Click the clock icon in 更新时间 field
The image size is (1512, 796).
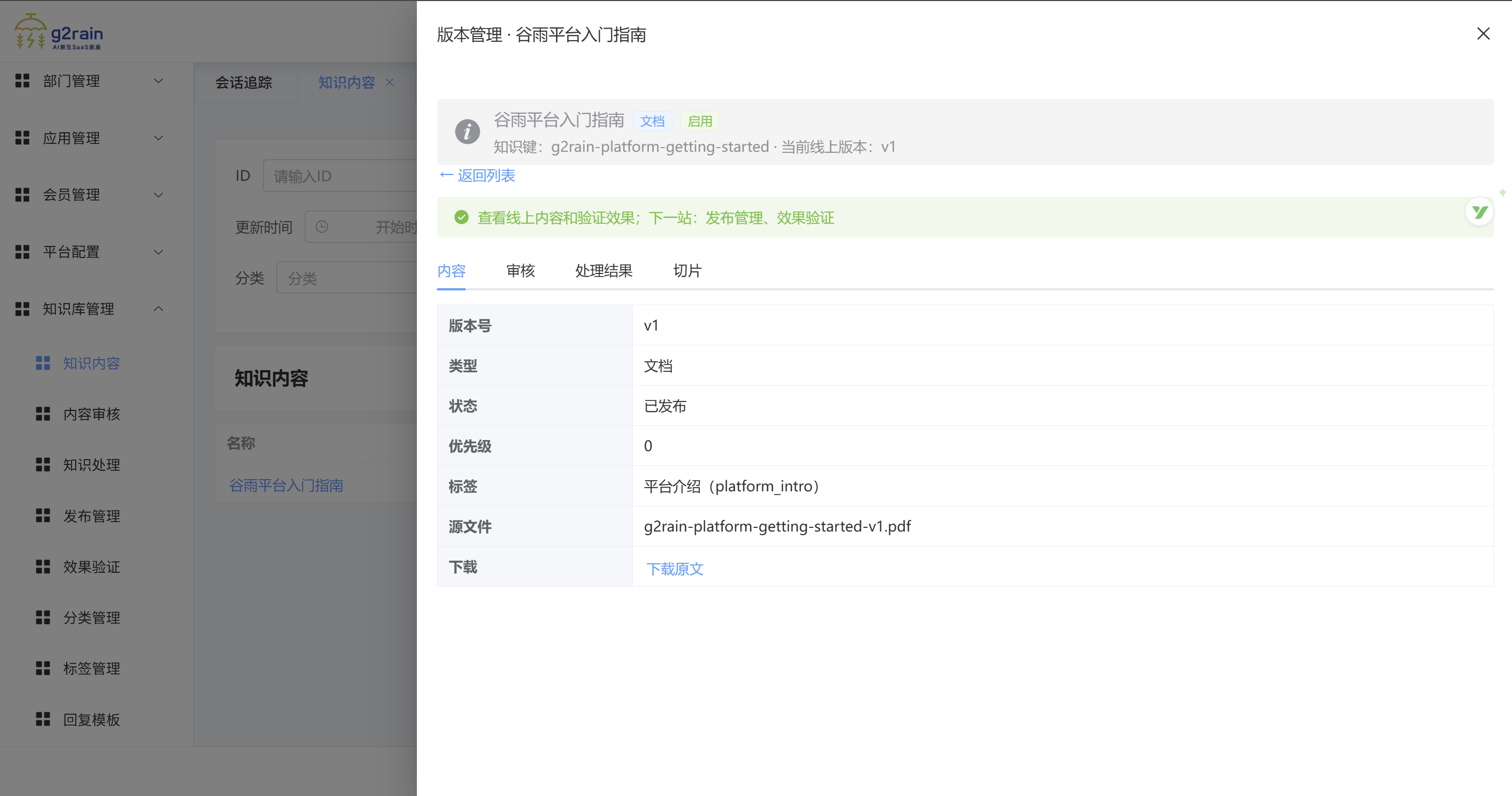point(322,227)
